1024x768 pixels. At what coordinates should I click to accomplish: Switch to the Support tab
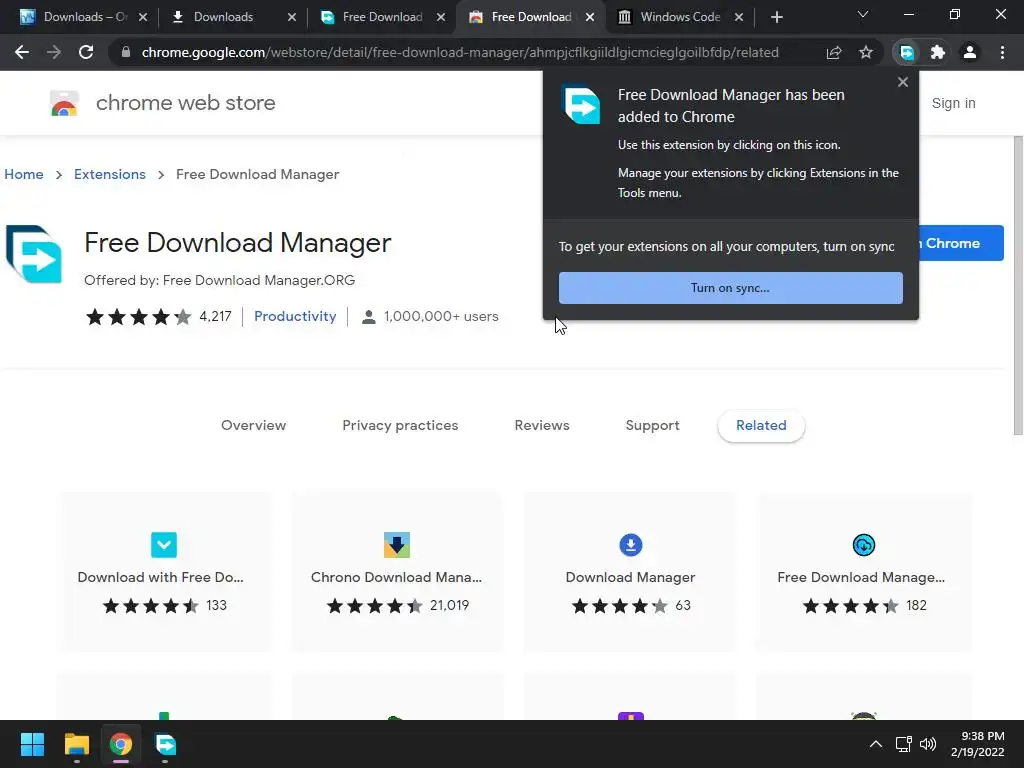coord(652,425)
